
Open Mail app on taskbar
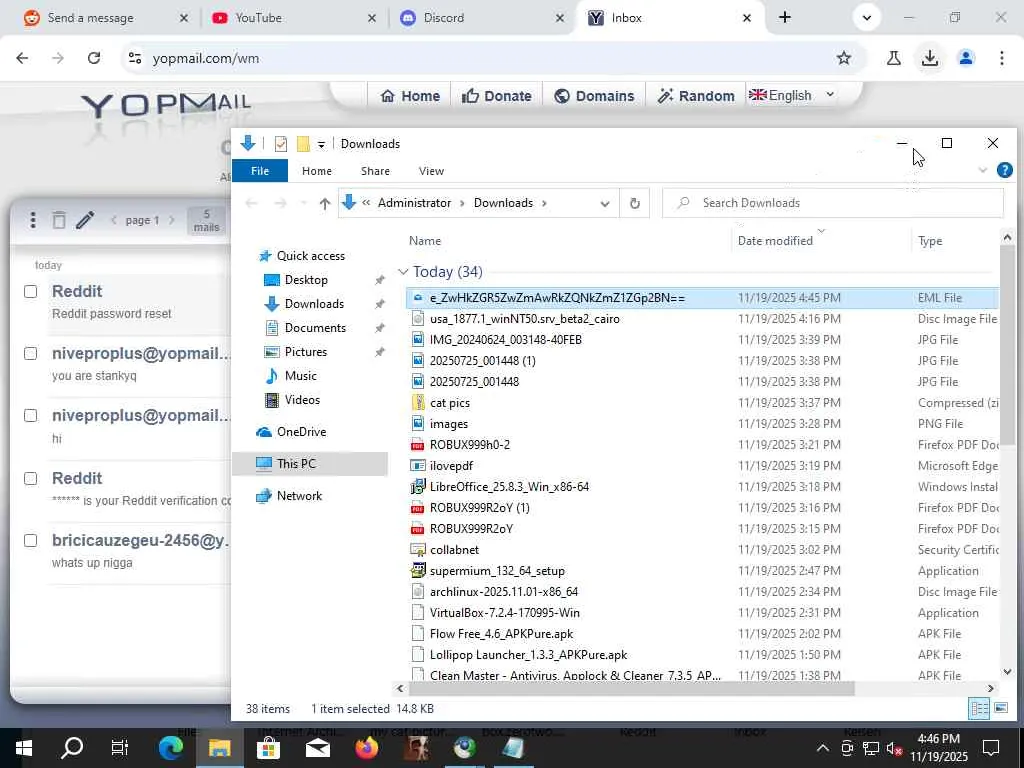(x=318, y=748)
